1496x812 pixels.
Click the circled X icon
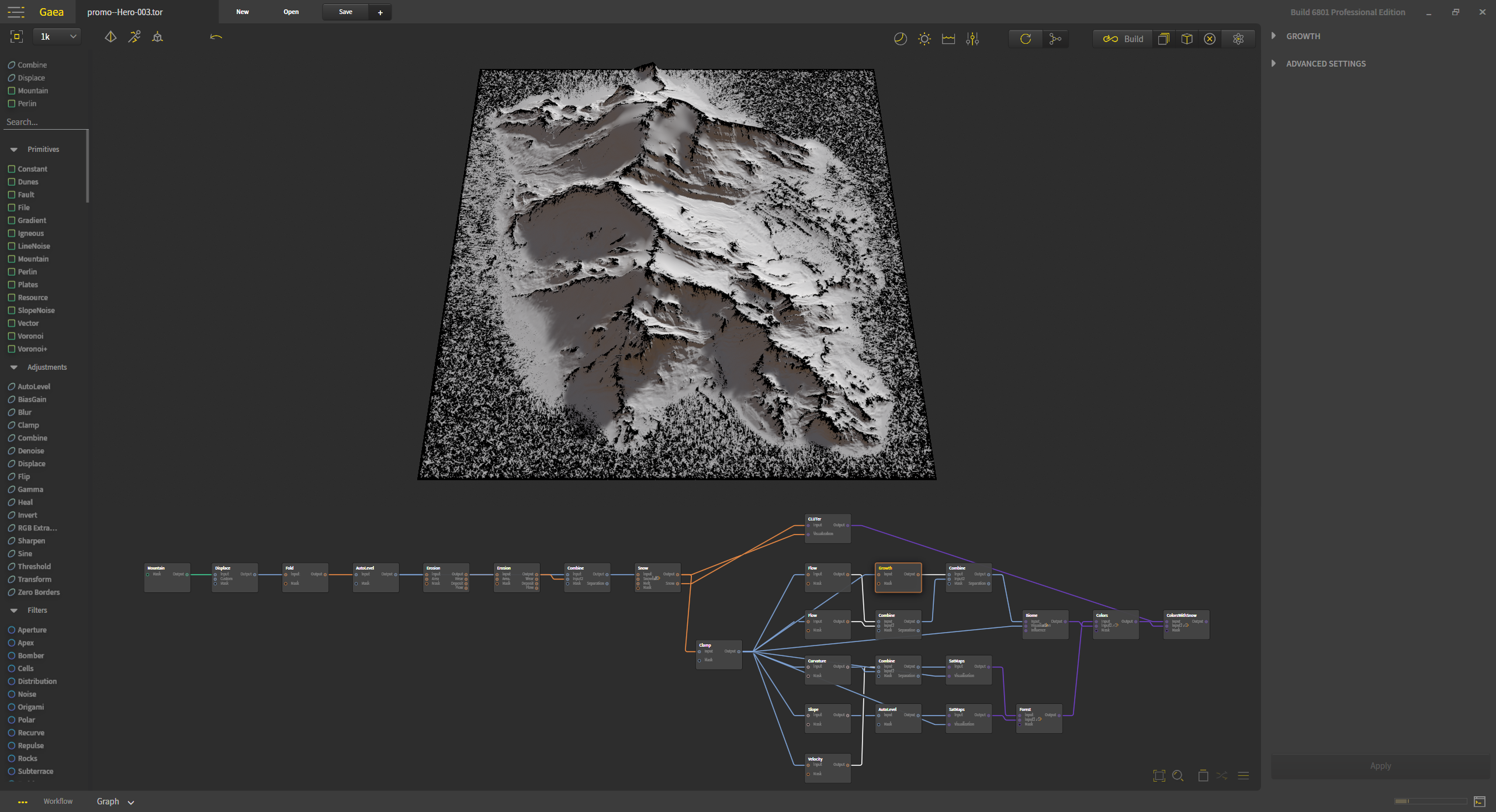click(x=1210, y=39)
